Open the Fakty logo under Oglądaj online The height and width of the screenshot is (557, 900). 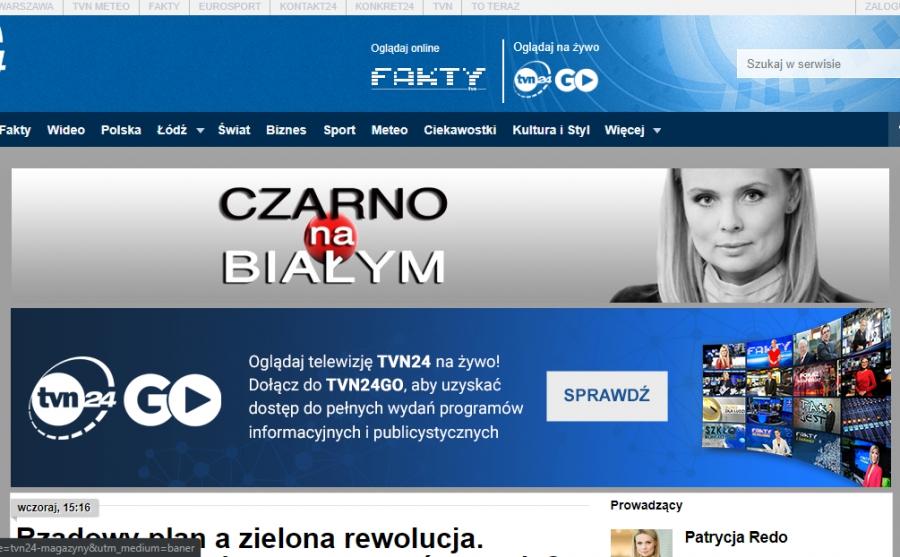[428, 79]
